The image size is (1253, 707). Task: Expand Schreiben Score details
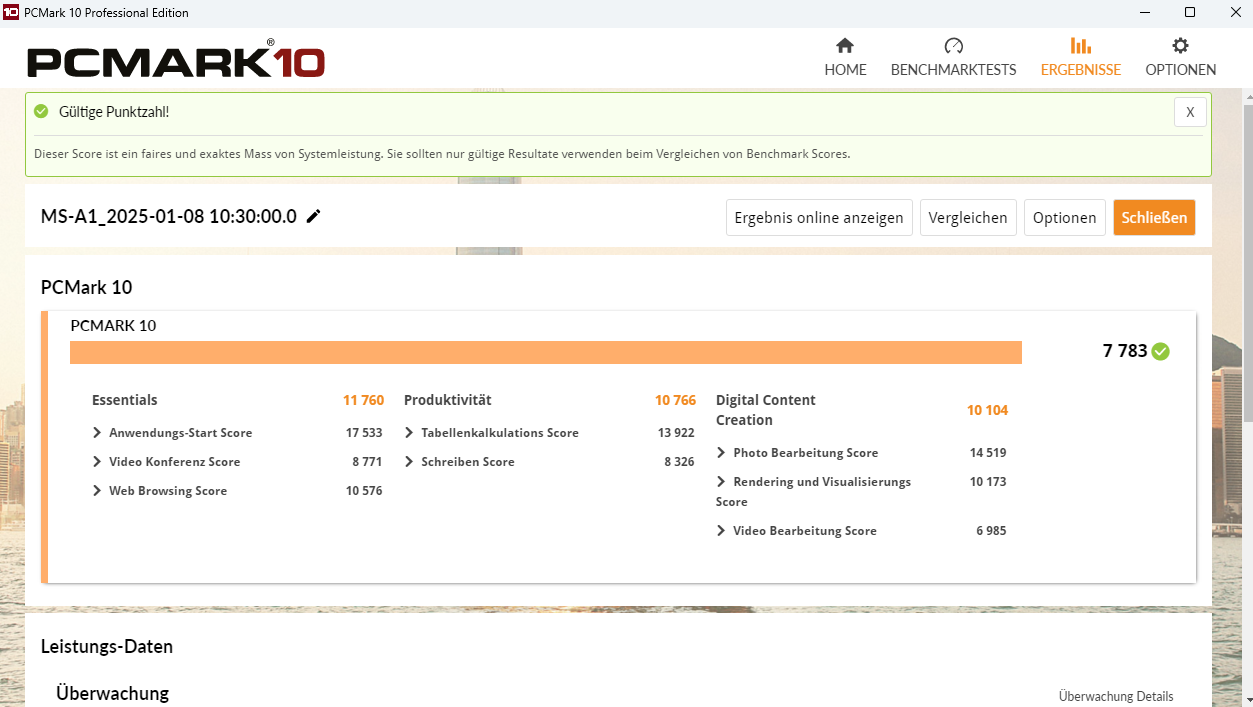tap(410, 462)
